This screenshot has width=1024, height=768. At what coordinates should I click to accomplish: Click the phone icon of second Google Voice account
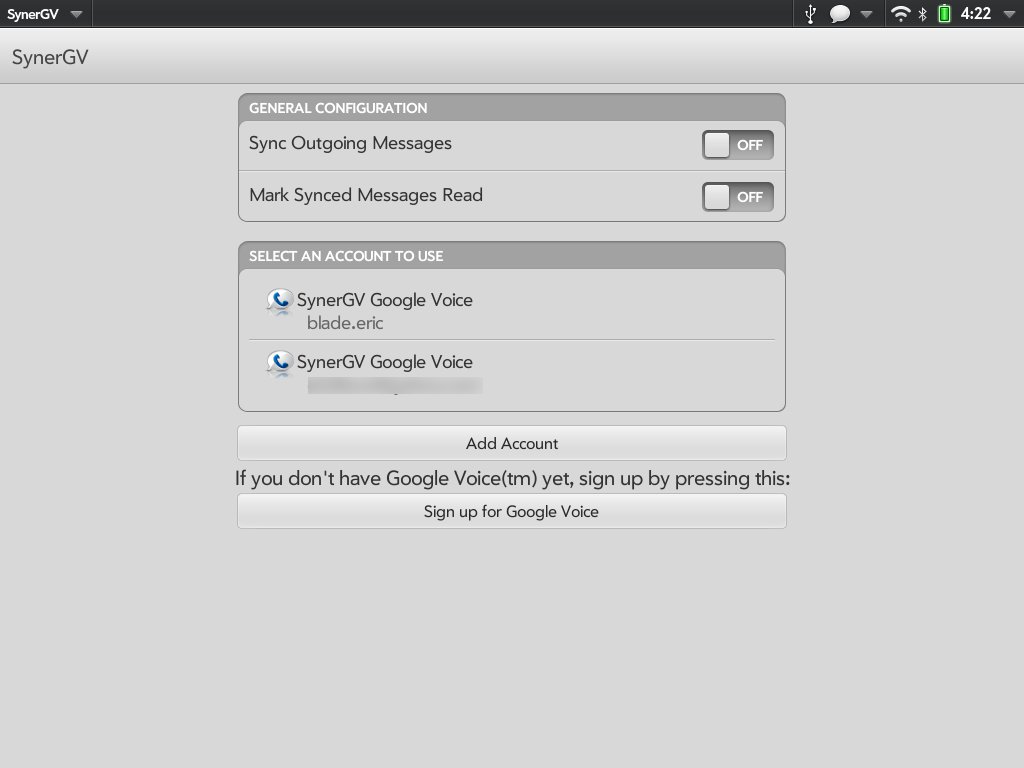[280, 364]
